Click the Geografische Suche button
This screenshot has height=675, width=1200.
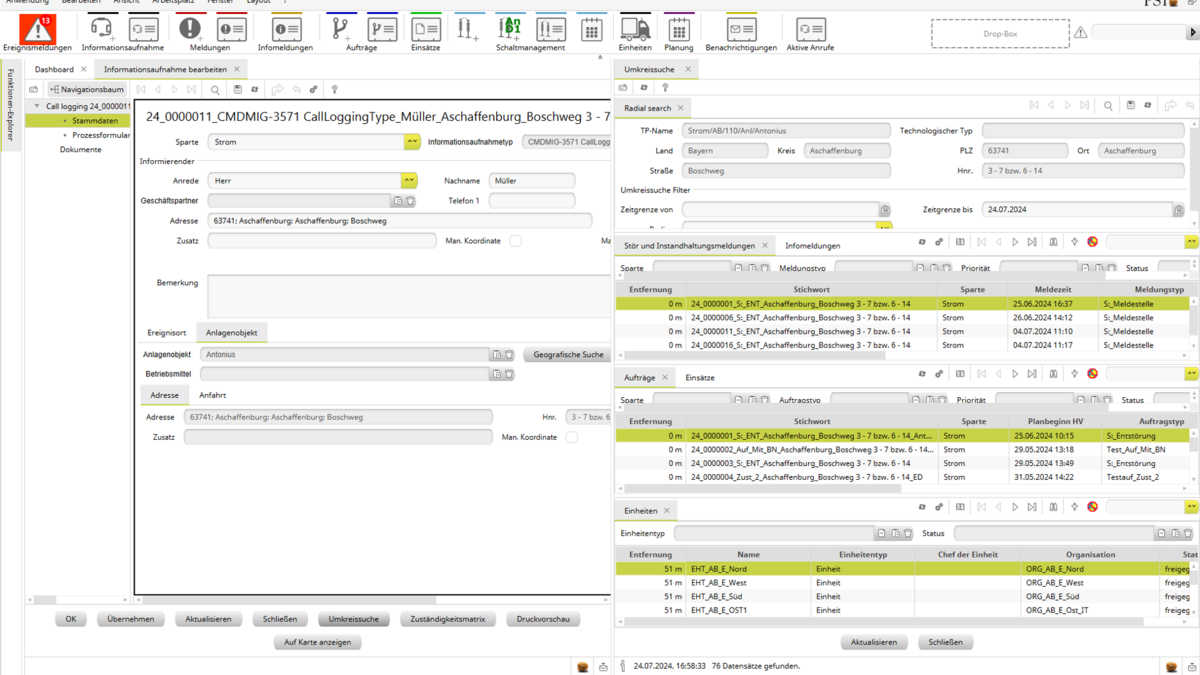point(568,354)
